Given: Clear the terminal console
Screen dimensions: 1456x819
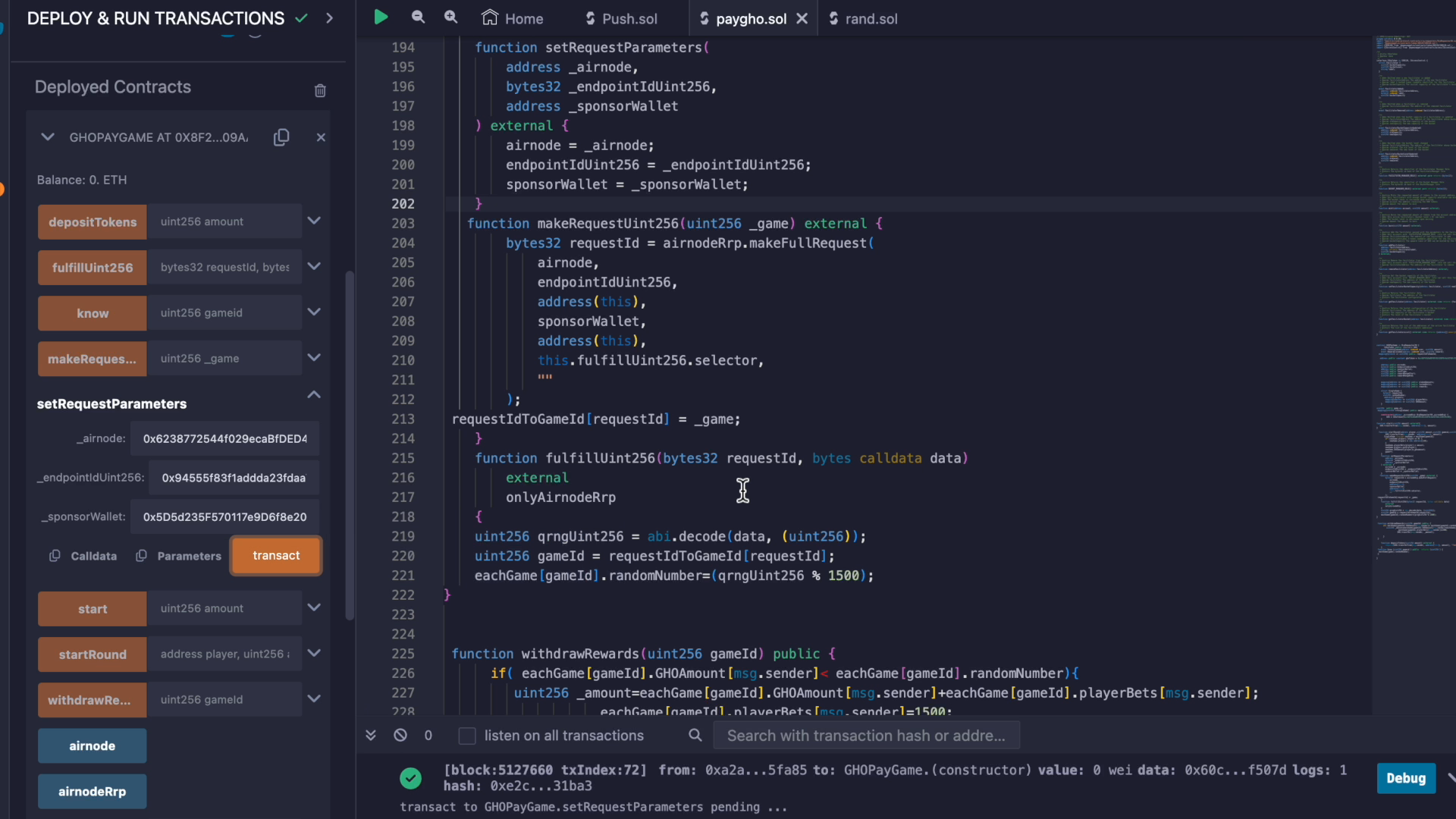Looking at the screenshot, I should click(x=400, y=735).
